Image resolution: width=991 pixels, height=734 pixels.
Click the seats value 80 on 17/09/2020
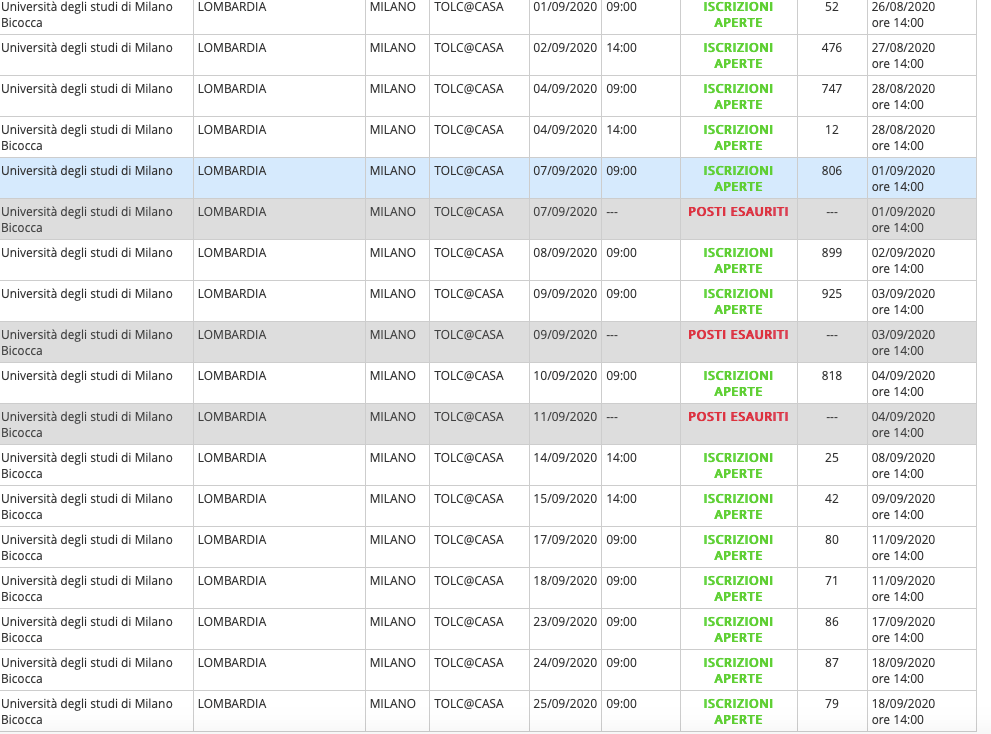[832, 540]
